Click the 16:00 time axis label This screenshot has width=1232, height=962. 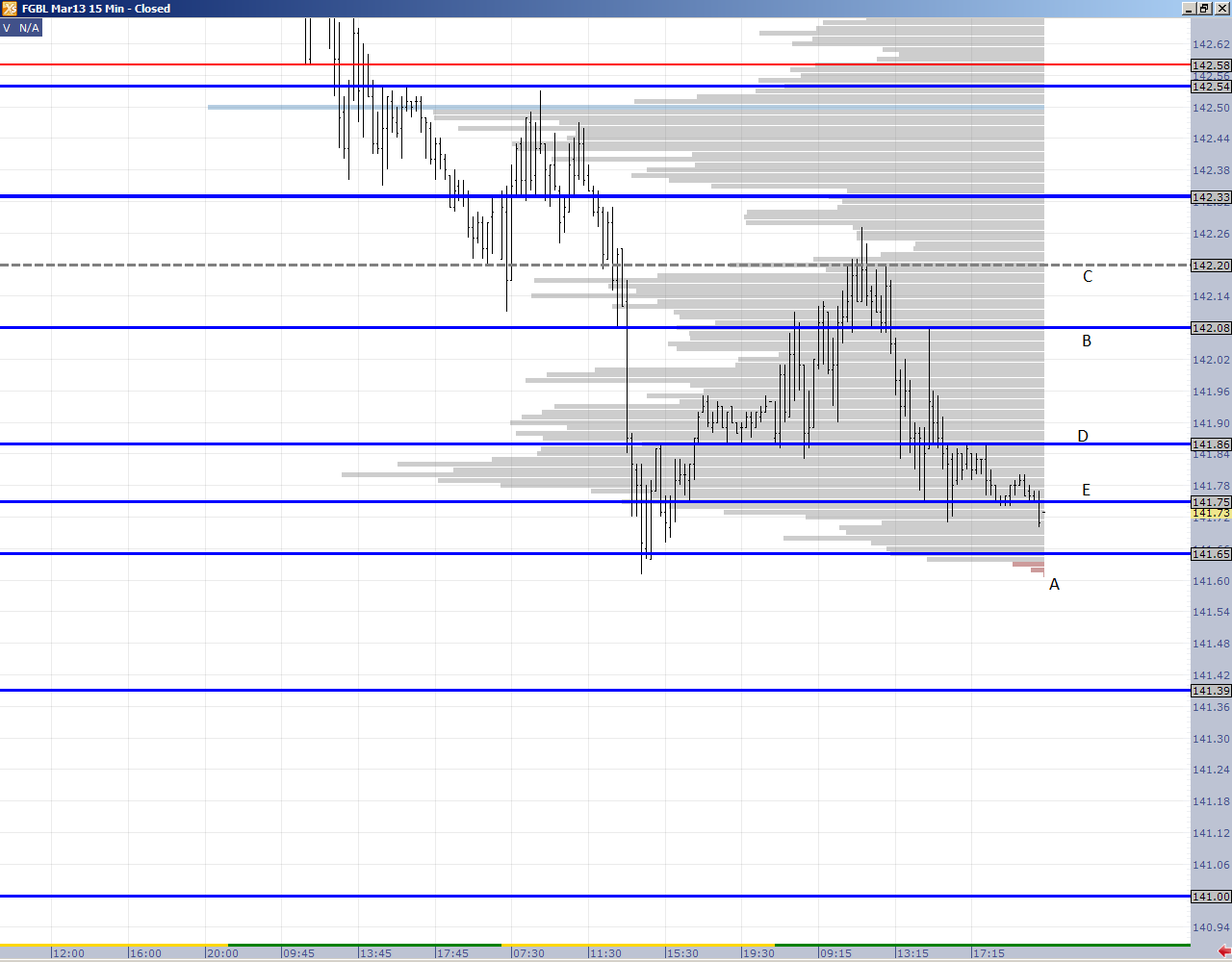coord(145,953)
